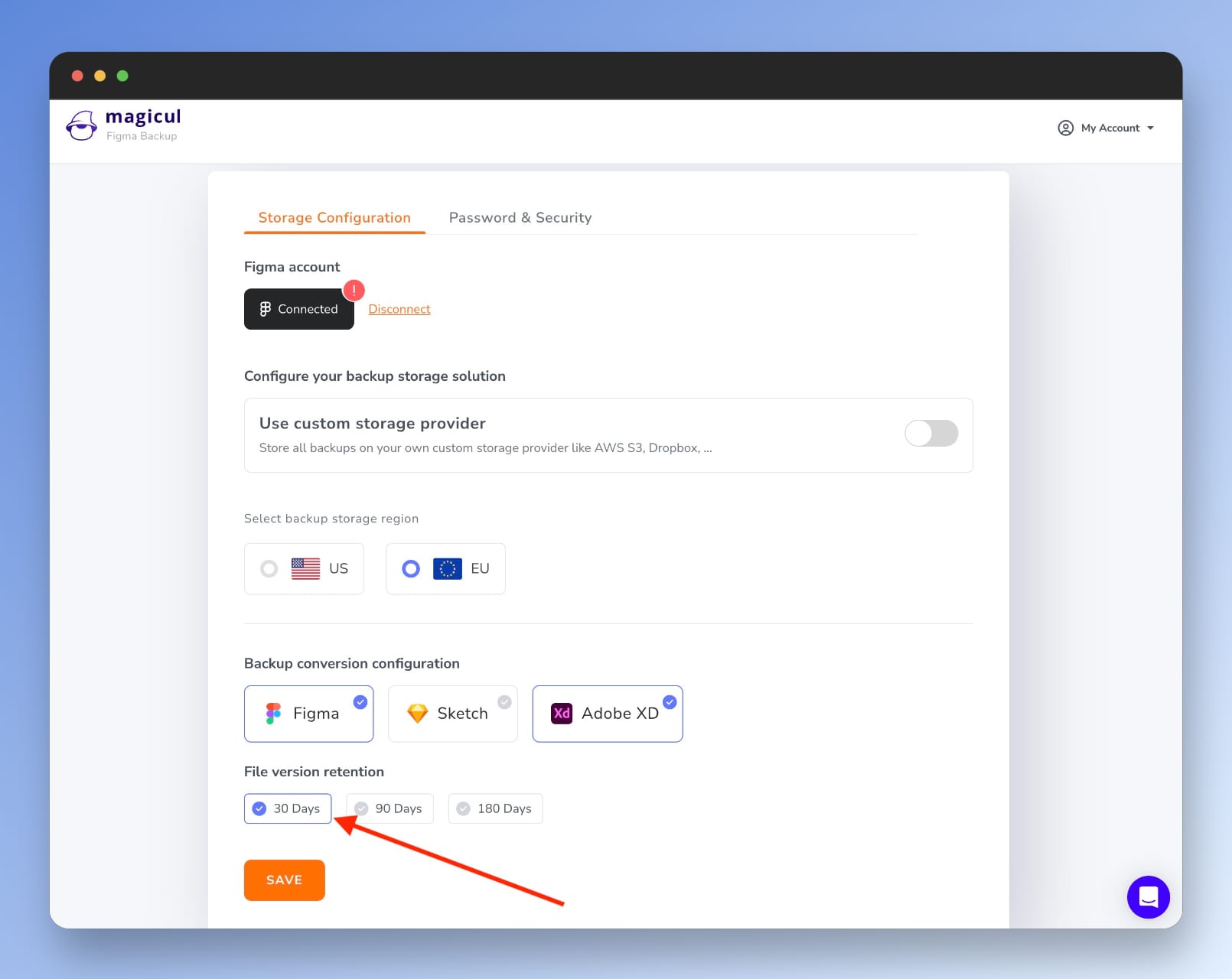The height and width of the screenshot is (979, 1232).
Task: Click the My Account profile icon
Action: tap(1065, 128)
